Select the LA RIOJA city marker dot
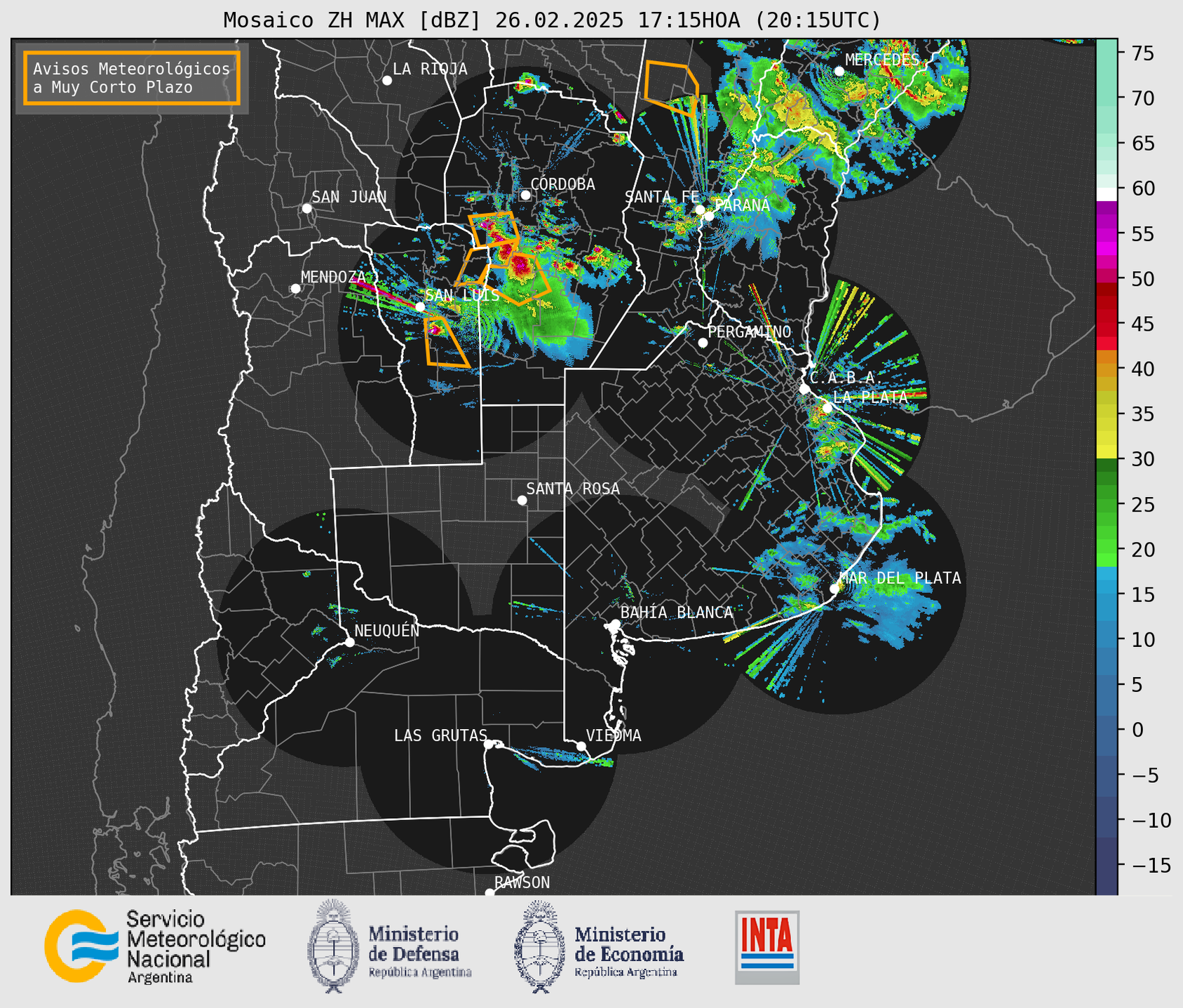This screenshot has height=1008, width=1183. pos(387,81)
